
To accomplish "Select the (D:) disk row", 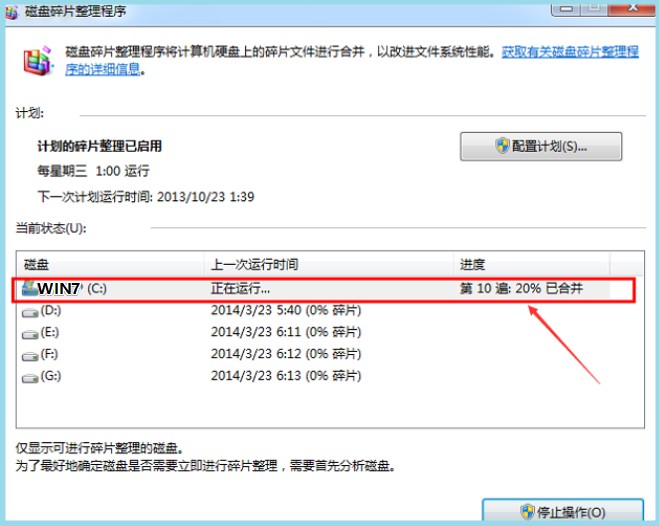I will (313, 311).
